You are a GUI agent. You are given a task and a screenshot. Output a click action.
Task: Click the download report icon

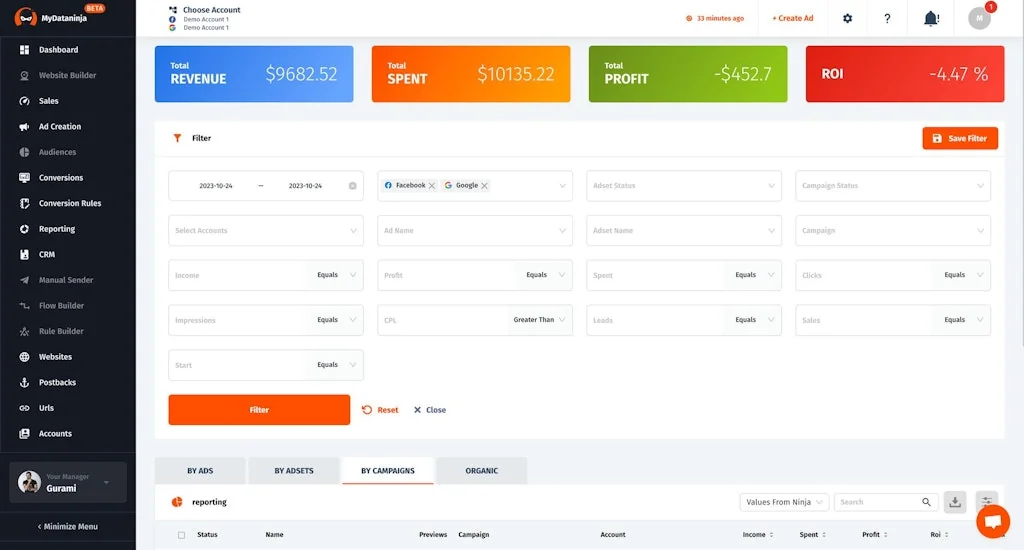click(x=955, y=502)
